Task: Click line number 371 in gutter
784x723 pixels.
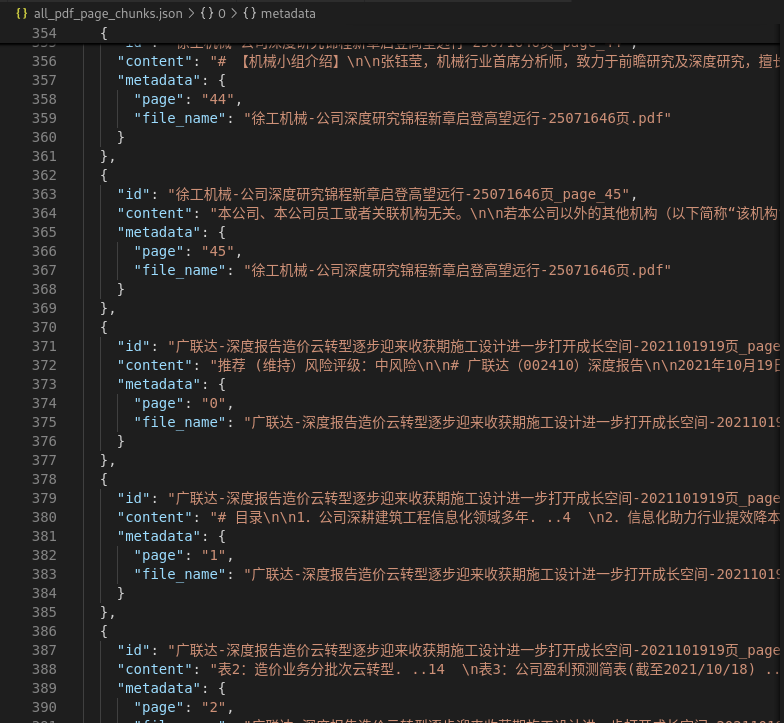Action: click(x=44, y=346)
